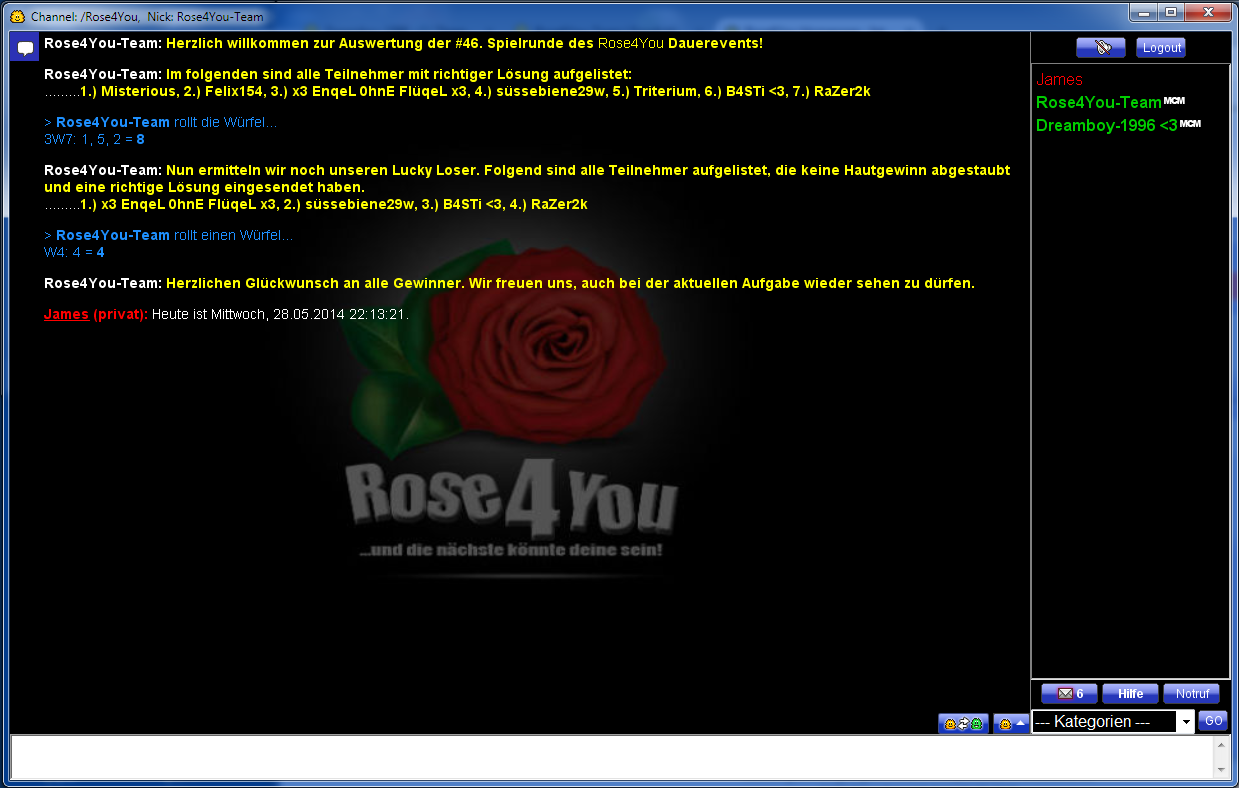The height and width of the screenshot is (788, 1239).
Task: Toggle the muted sound speaker button
Action: 1100,48
